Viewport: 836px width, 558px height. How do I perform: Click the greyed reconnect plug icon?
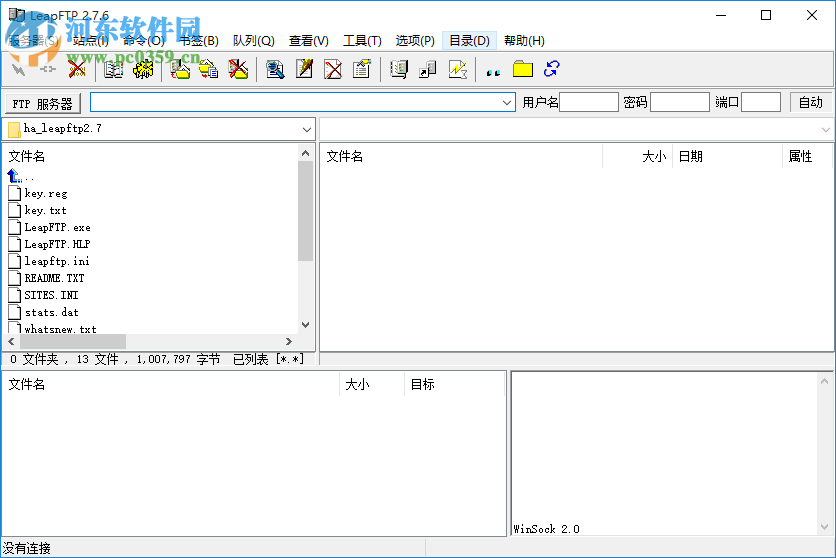pos(47,69)
